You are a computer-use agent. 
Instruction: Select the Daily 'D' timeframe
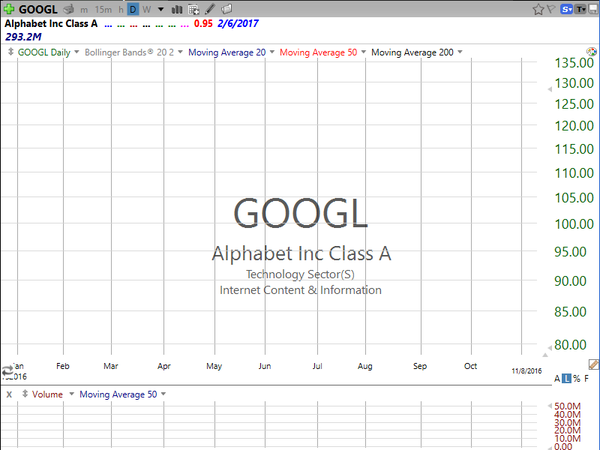coord(133,10)
